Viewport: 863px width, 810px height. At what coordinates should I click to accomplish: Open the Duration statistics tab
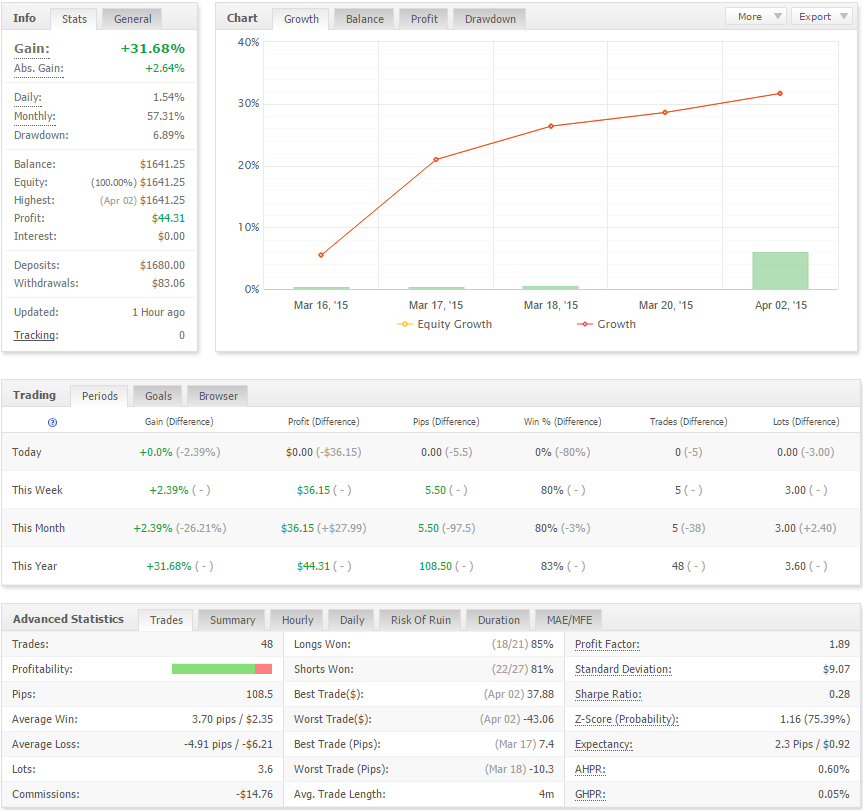[x=498, y=620]
